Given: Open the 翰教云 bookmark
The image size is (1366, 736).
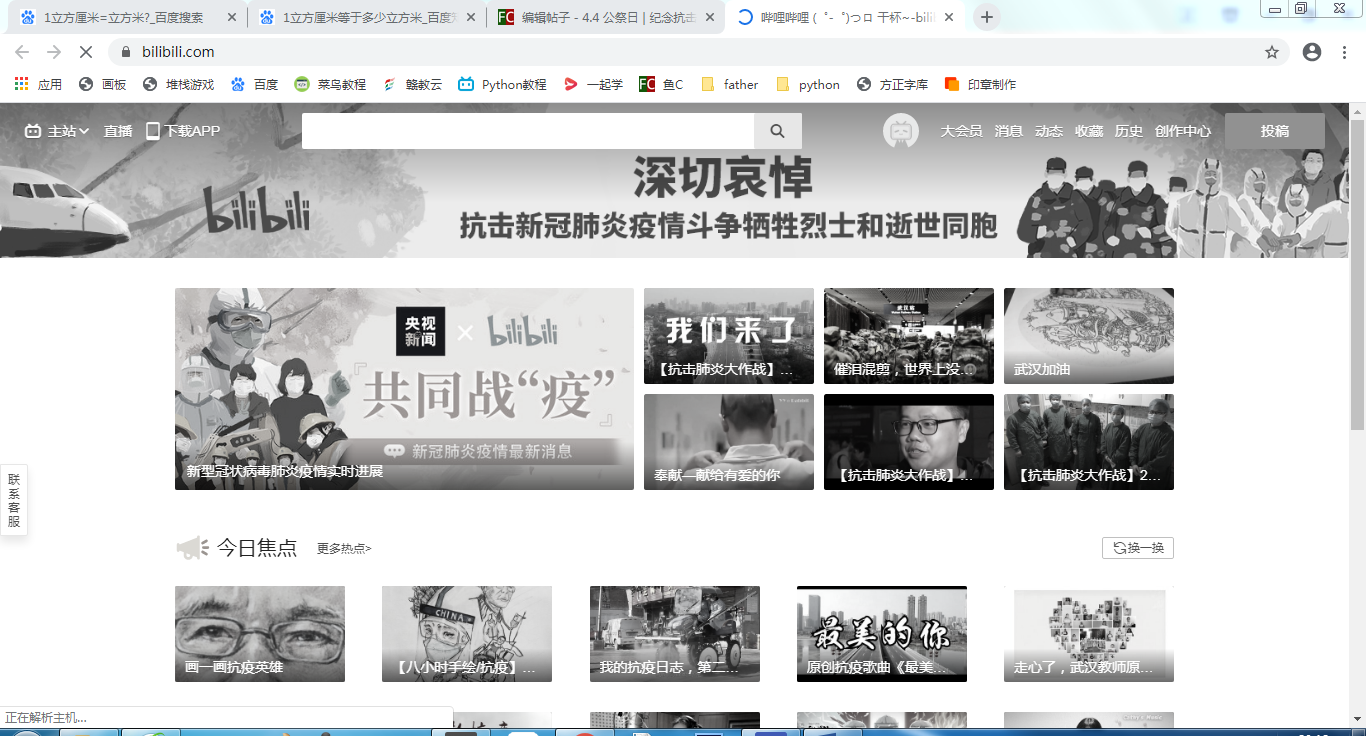Looking at the screenshot, I should [412, 85].
